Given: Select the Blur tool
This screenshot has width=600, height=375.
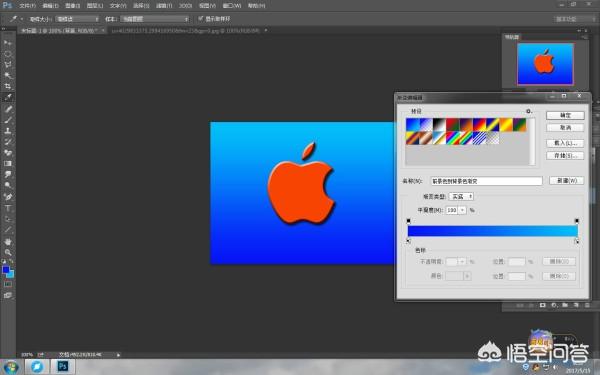Looking at the screenshot, I should click(x=8, y=174).
